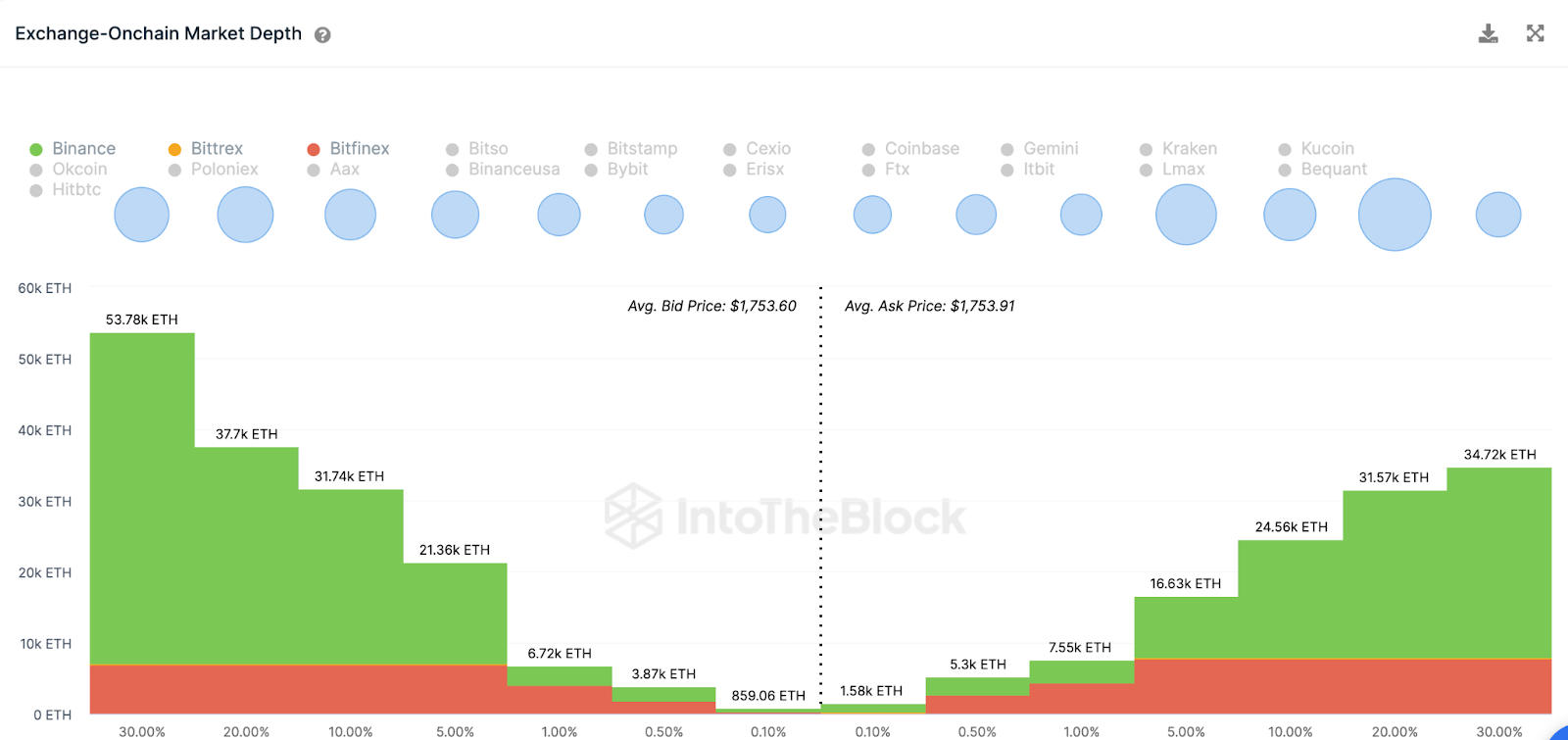This screenshot has height=740, width=1568.
Task: Select the 34.72k ETH ask bar
Action: point(1499,591)
